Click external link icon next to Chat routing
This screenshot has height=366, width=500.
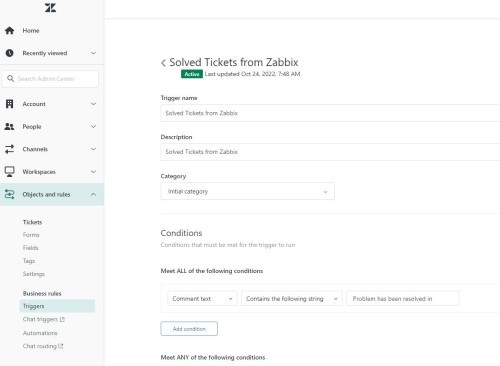[61, 346]
